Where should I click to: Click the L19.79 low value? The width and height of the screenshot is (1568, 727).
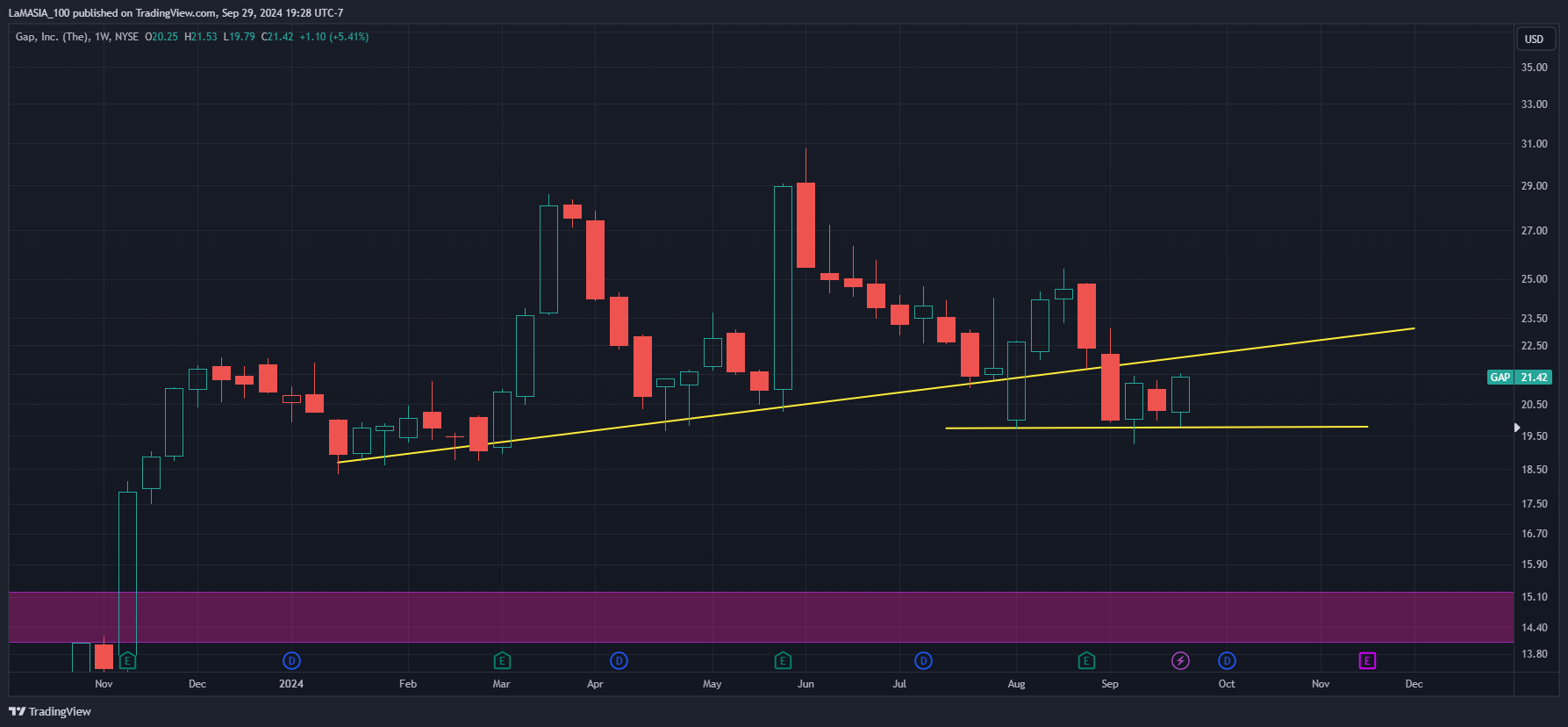[x=239, y=37]
